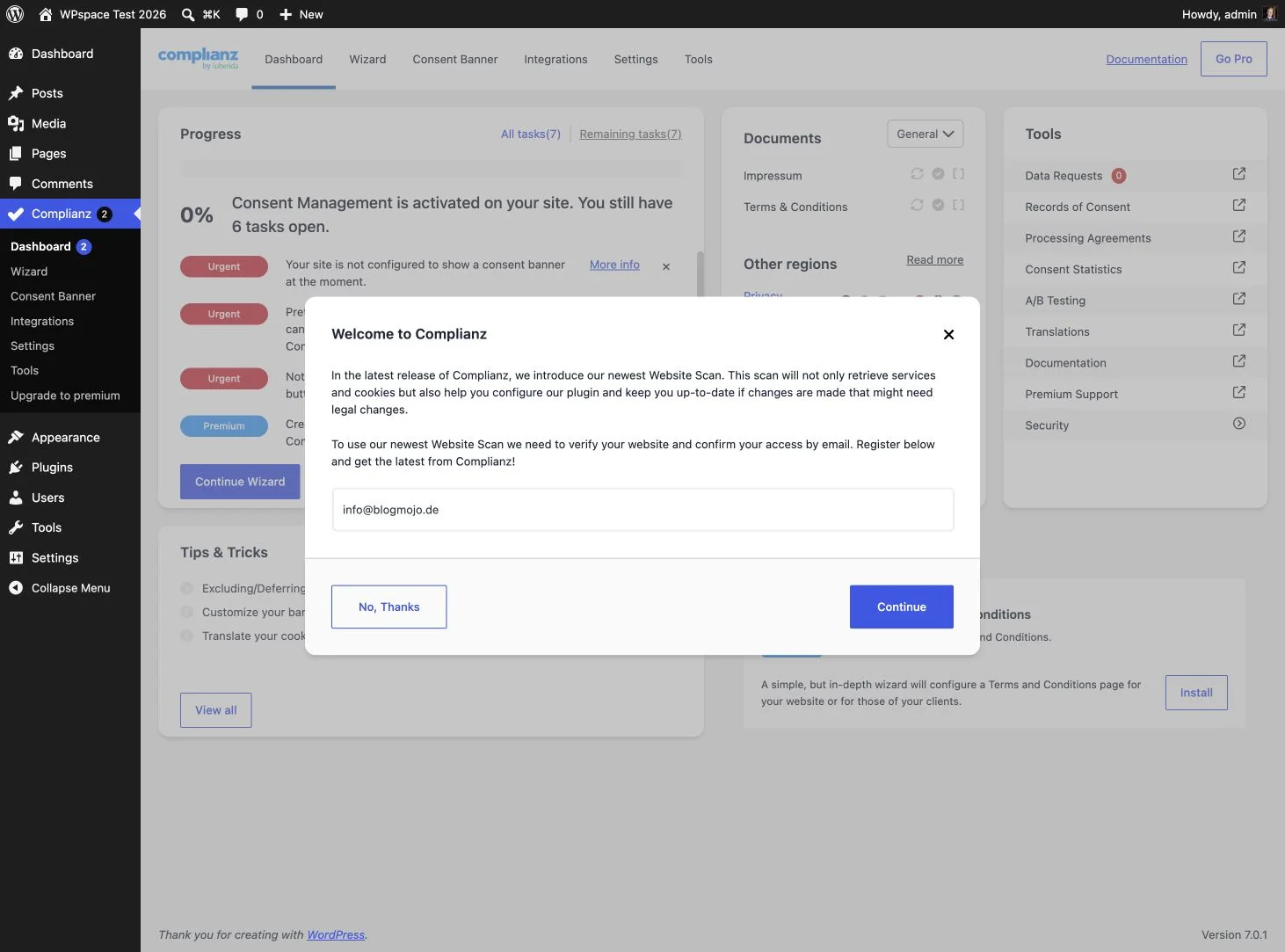Close the Welcome to Complianz dialog
The width and height of the screenshot is (1285, 952).
tap(948, 334)
